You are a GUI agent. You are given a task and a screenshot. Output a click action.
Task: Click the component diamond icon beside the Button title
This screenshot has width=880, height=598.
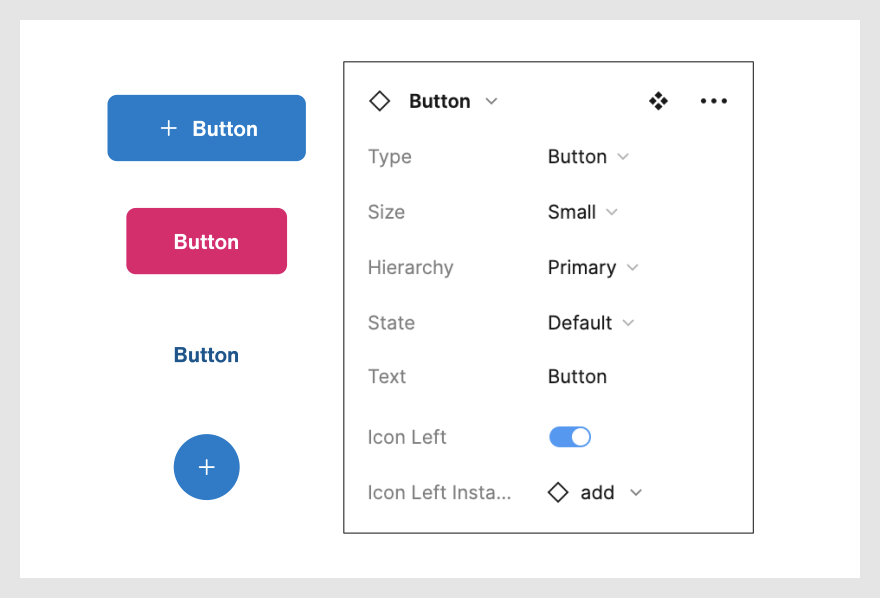point(379,102)
